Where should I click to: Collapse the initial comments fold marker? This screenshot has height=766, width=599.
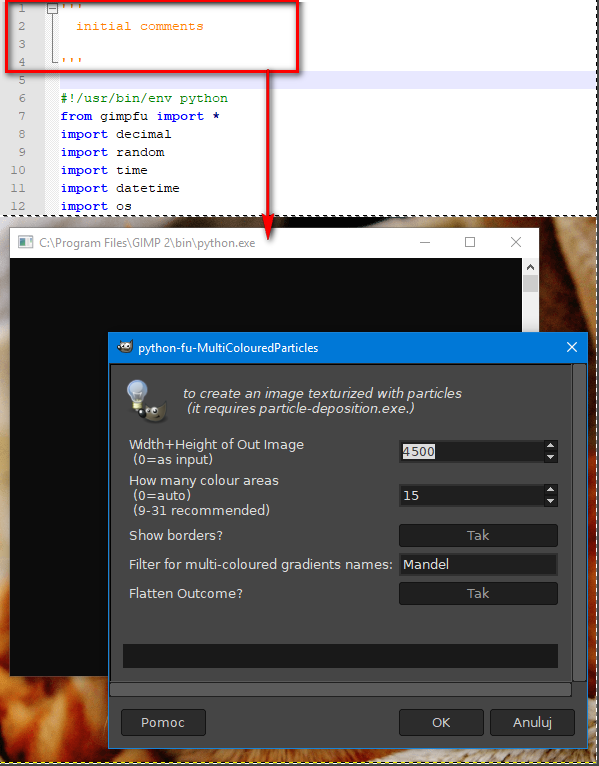pos(53,8)
